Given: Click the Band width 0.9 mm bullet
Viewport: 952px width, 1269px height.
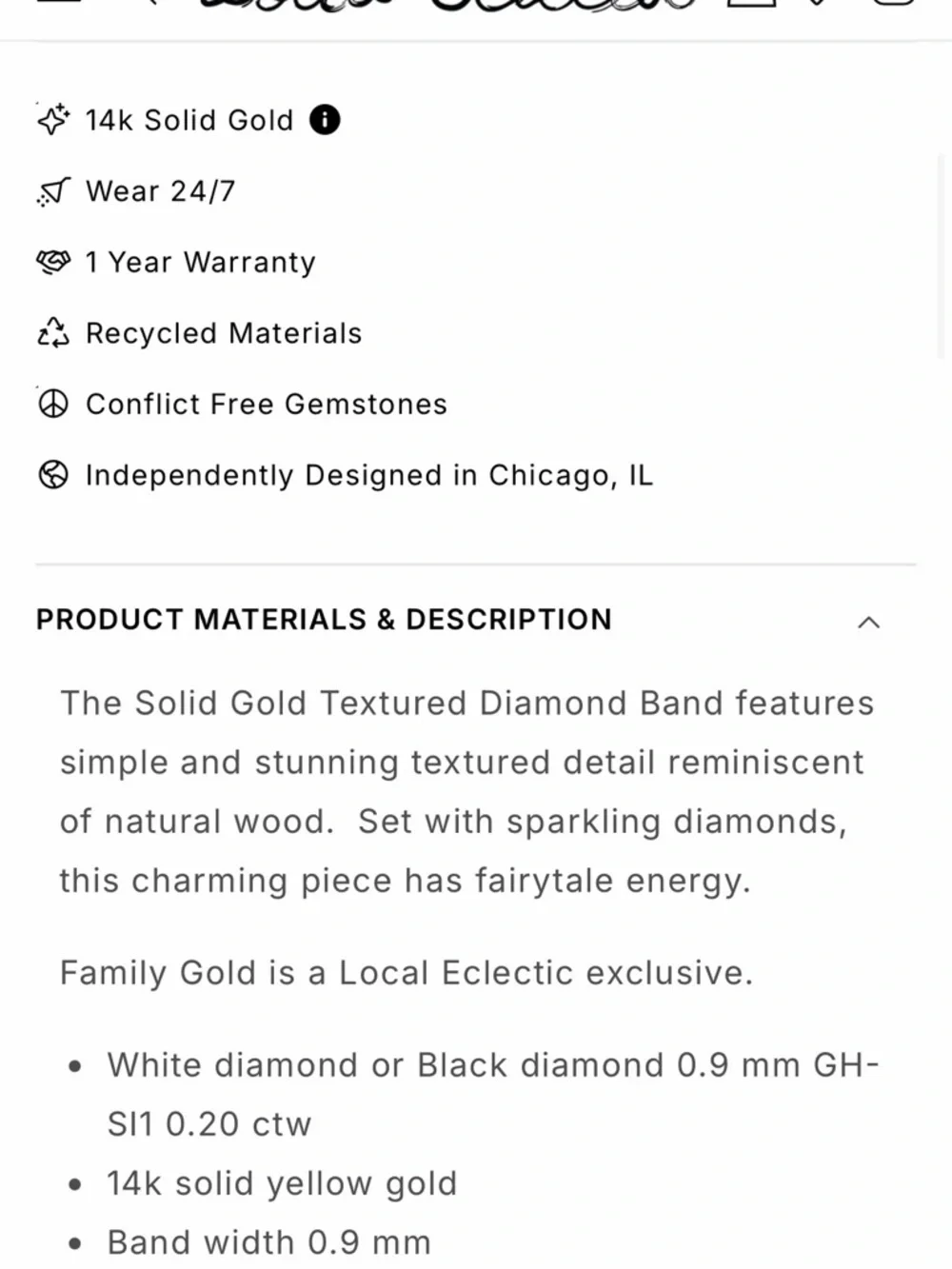Looking at the screenshot, I should 268,1242.
